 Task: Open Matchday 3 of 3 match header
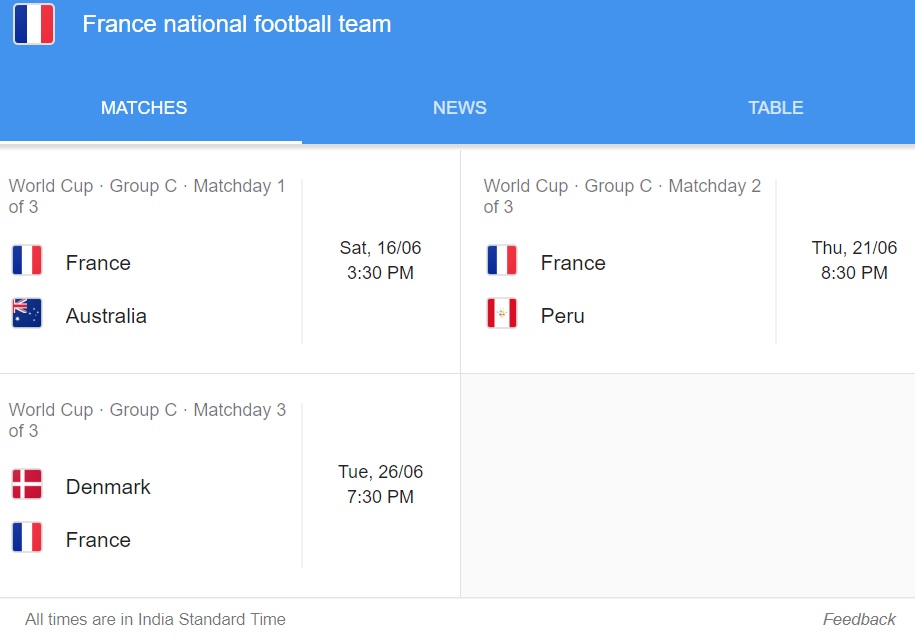point(147,420)
